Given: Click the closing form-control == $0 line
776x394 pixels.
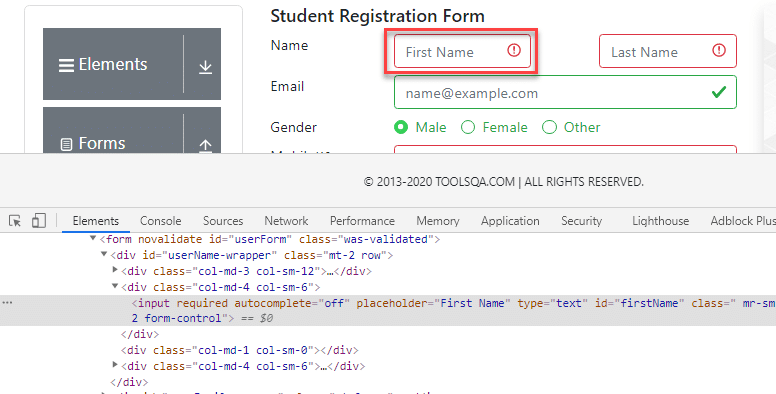Looking at the screenshot, I should (x=202, y=318).
